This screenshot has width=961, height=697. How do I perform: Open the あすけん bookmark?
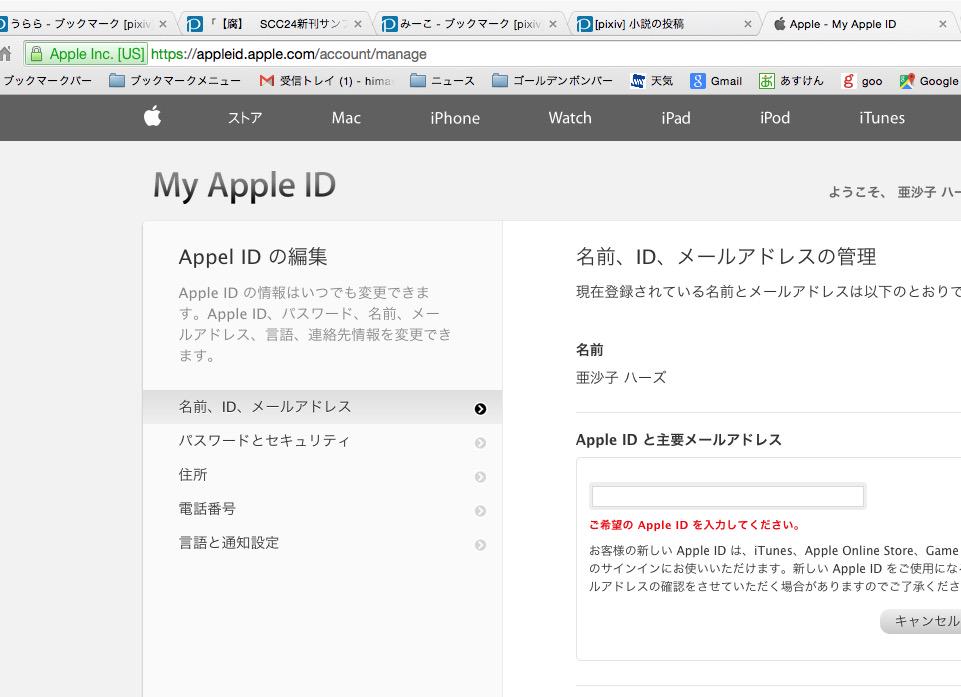tap(791, 81)
